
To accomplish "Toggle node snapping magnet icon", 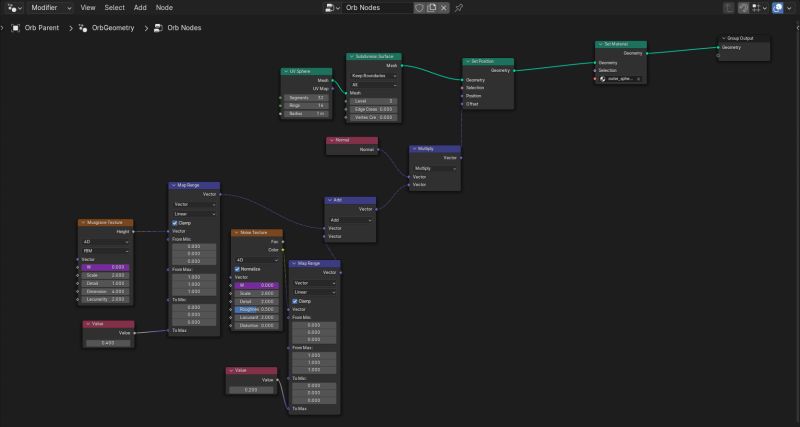I will (743, 8).
